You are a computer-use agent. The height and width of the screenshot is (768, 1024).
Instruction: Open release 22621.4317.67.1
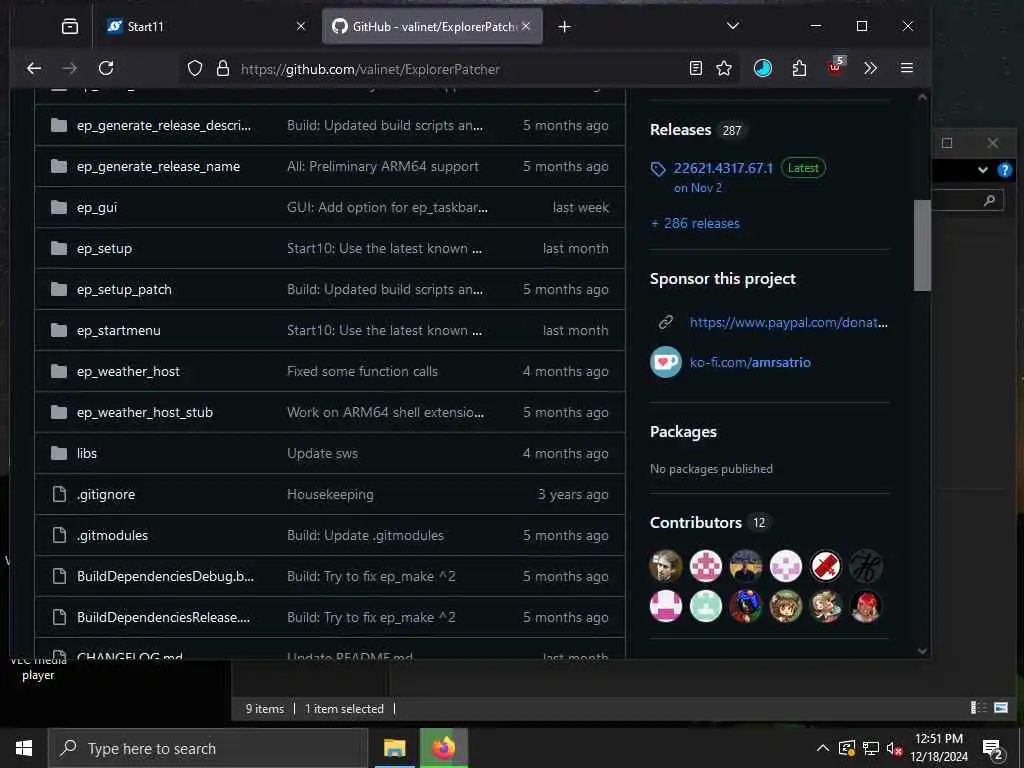723,168
